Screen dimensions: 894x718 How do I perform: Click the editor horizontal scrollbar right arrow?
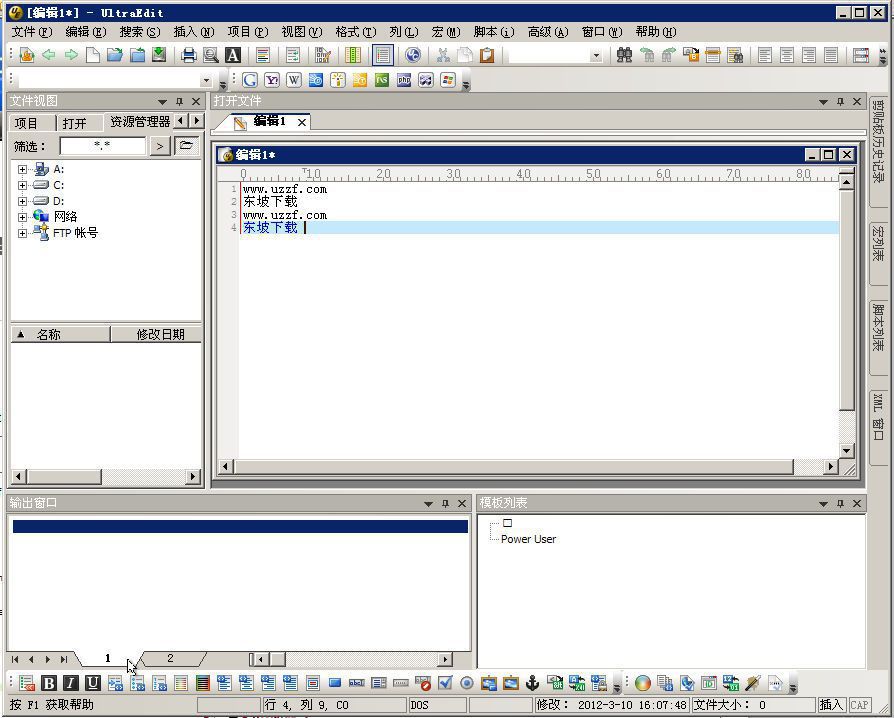pyautogui.click(x=831, y=467)
